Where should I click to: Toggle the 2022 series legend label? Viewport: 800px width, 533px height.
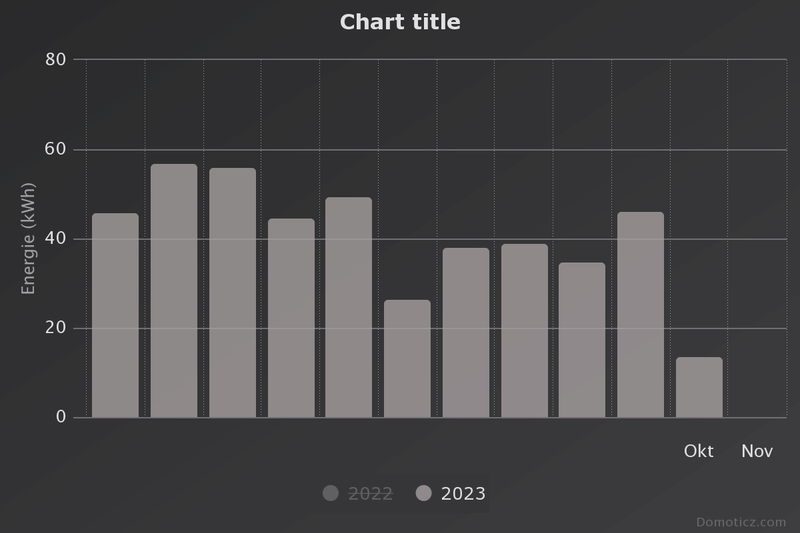click(370, 493)
